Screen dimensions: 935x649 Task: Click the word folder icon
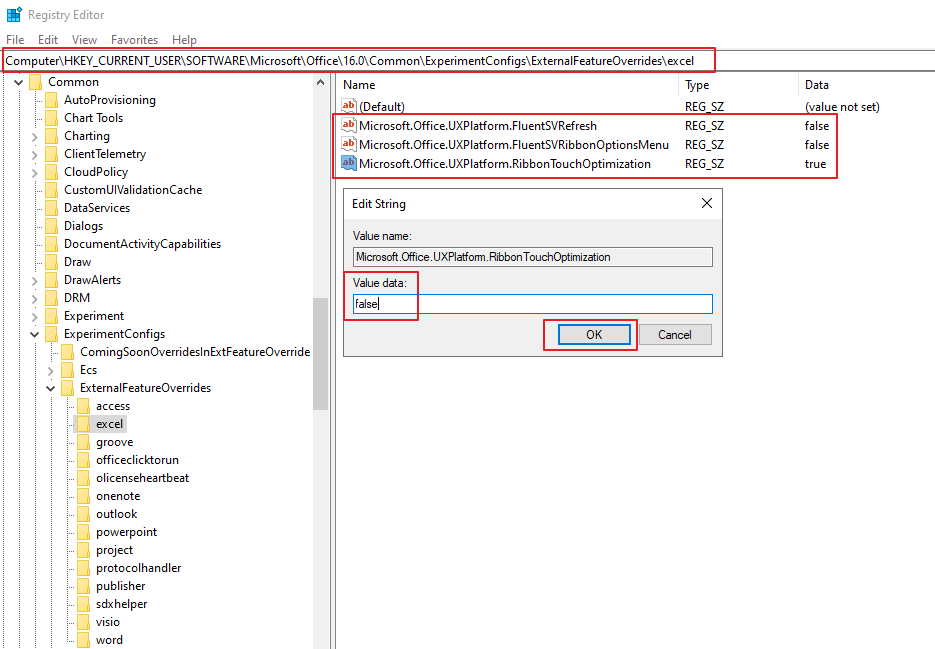coord(83,639)
